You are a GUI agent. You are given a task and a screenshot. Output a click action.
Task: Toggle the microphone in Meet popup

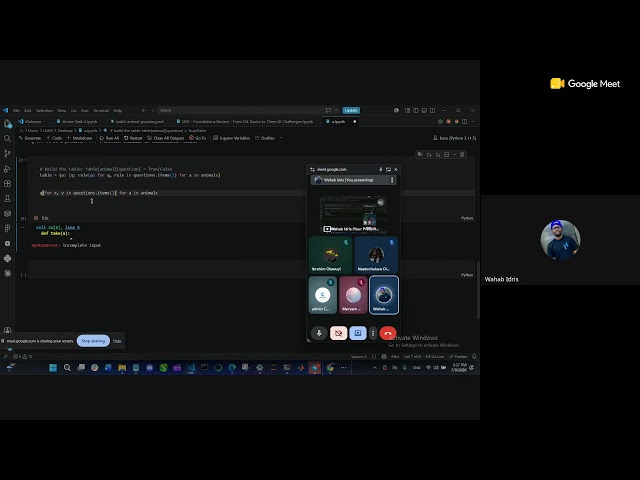tap(319, 333)
